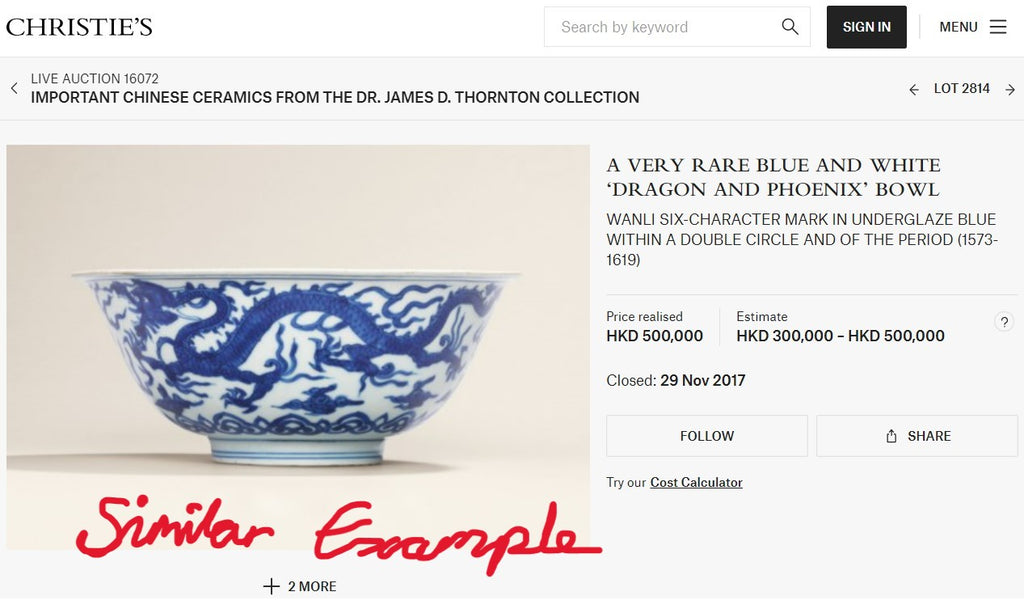Image resolution: width=1024 pixels, height=613 pixels.
Task: Open the hamburger menu icon
Action: point(997,27)
